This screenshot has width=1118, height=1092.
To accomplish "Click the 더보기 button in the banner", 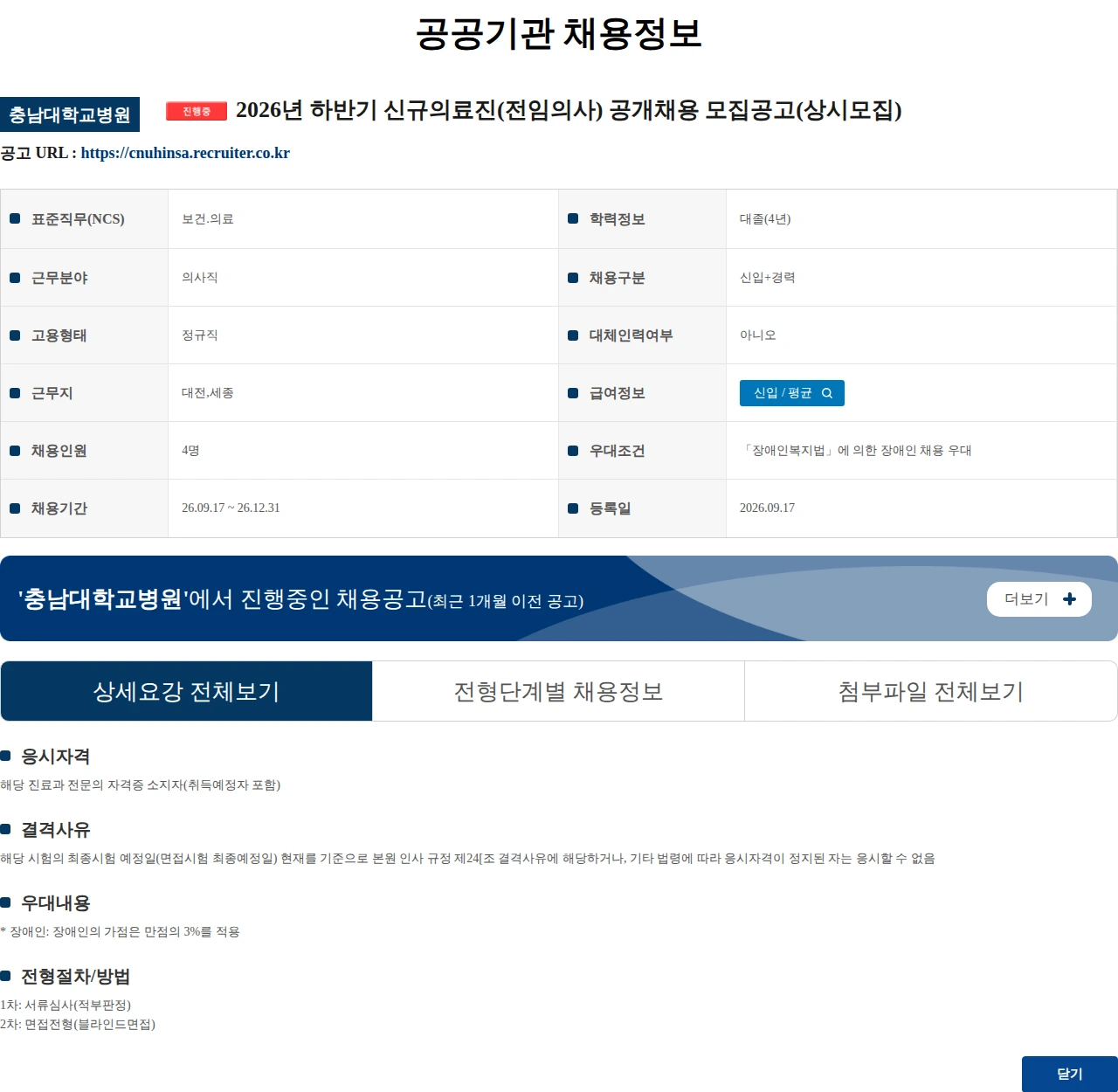I will coord(1039,599).
